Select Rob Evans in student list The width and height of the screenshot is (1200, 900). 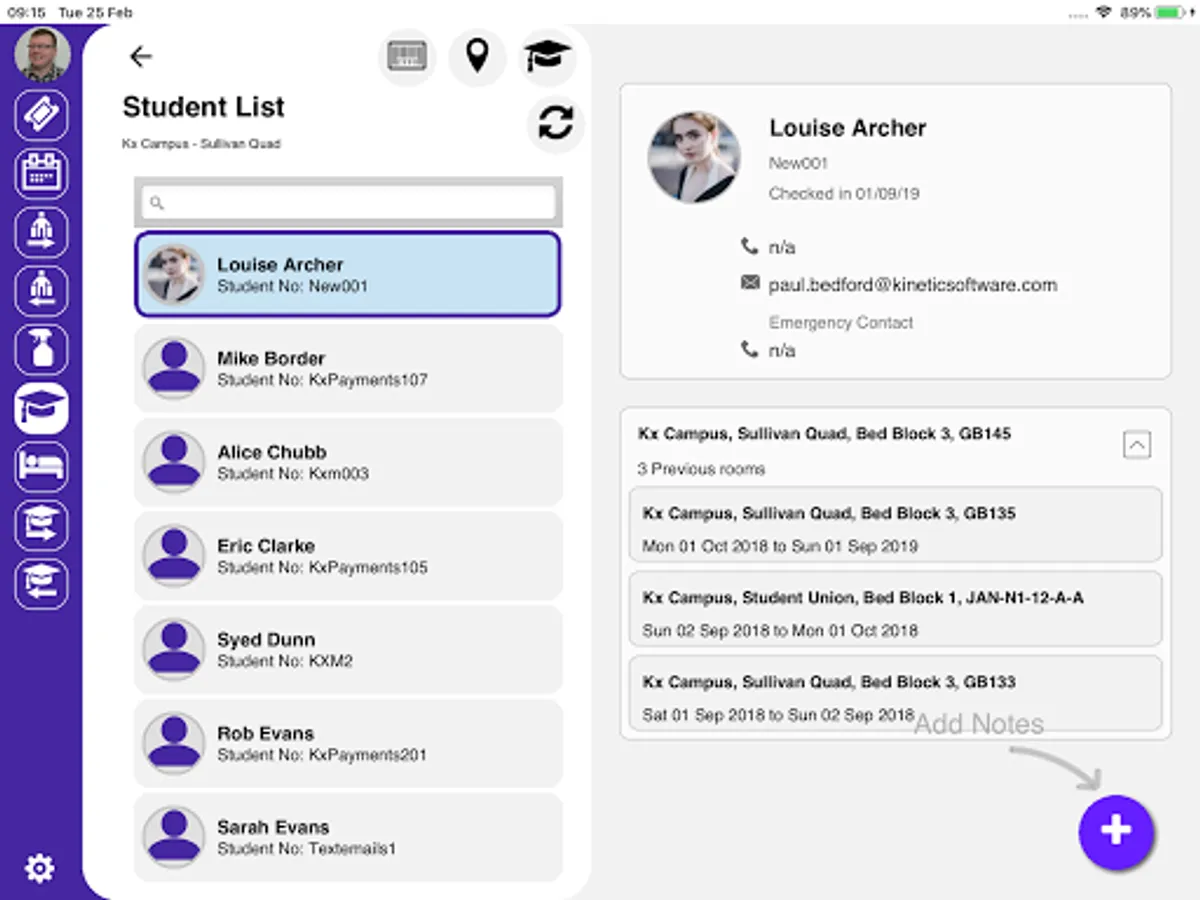click(x=348, y=743)
